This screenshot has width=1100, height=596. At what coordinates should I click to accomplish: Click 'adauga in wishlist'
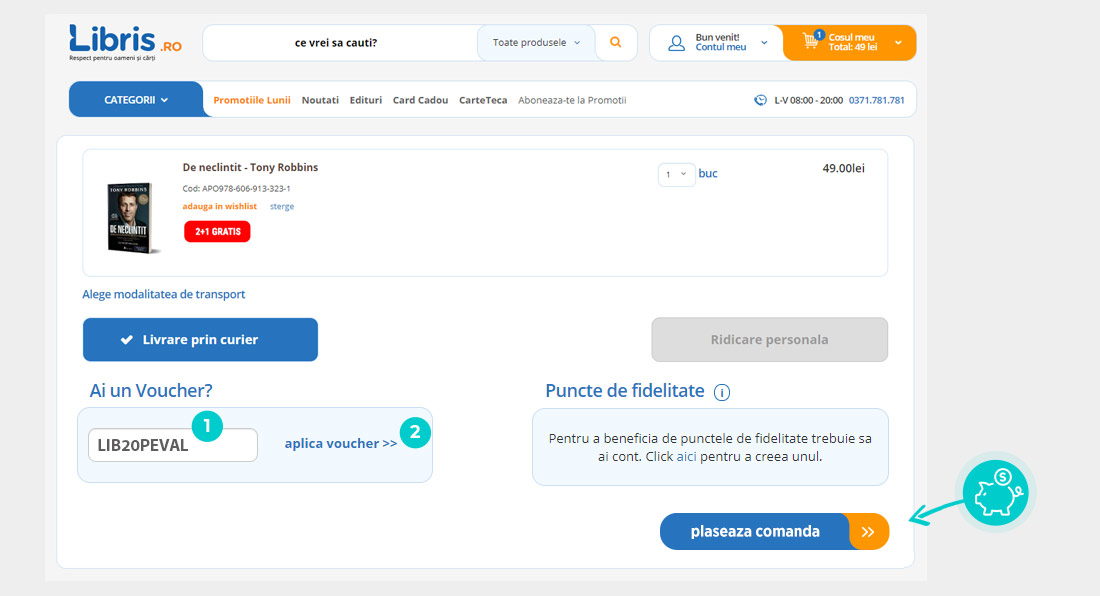coord(220,206)
